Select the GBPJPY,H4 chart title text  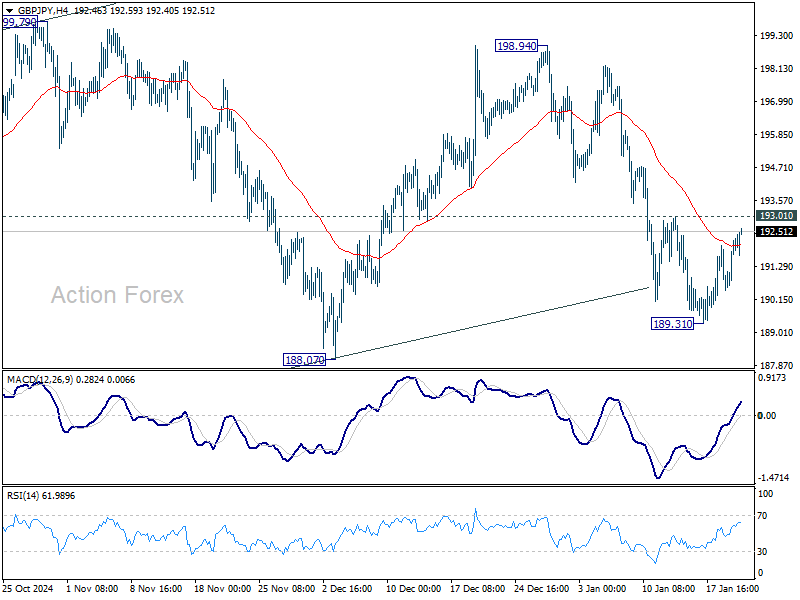45,11
